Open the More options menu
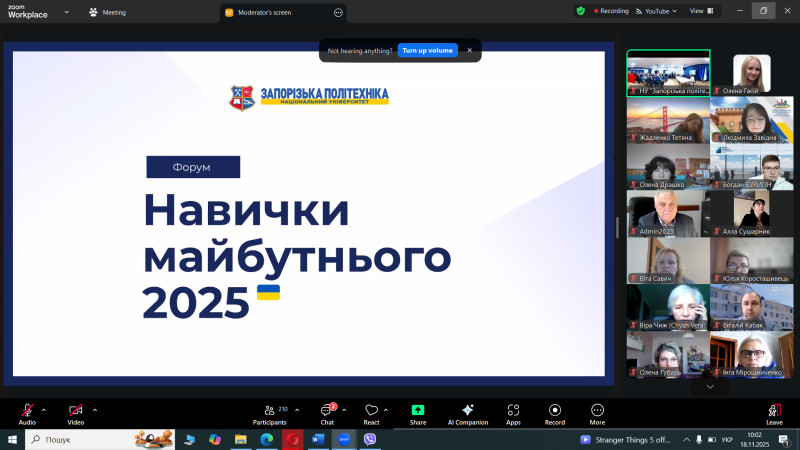The width and height of the screenshot is (800, 450). (x=597, y=411)
